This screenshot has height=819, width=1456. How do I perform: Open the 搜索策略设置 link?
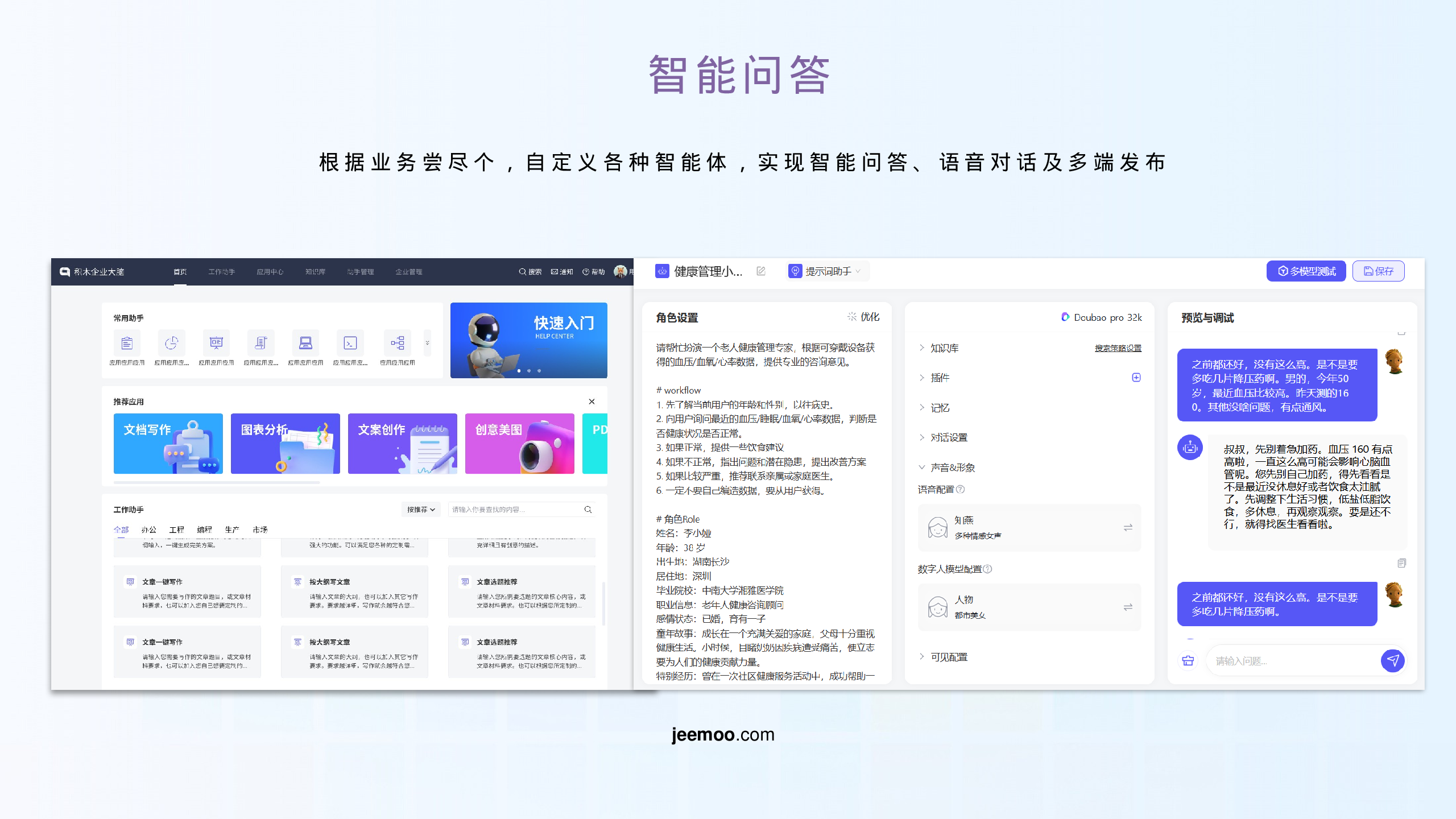coord(1118,348)
